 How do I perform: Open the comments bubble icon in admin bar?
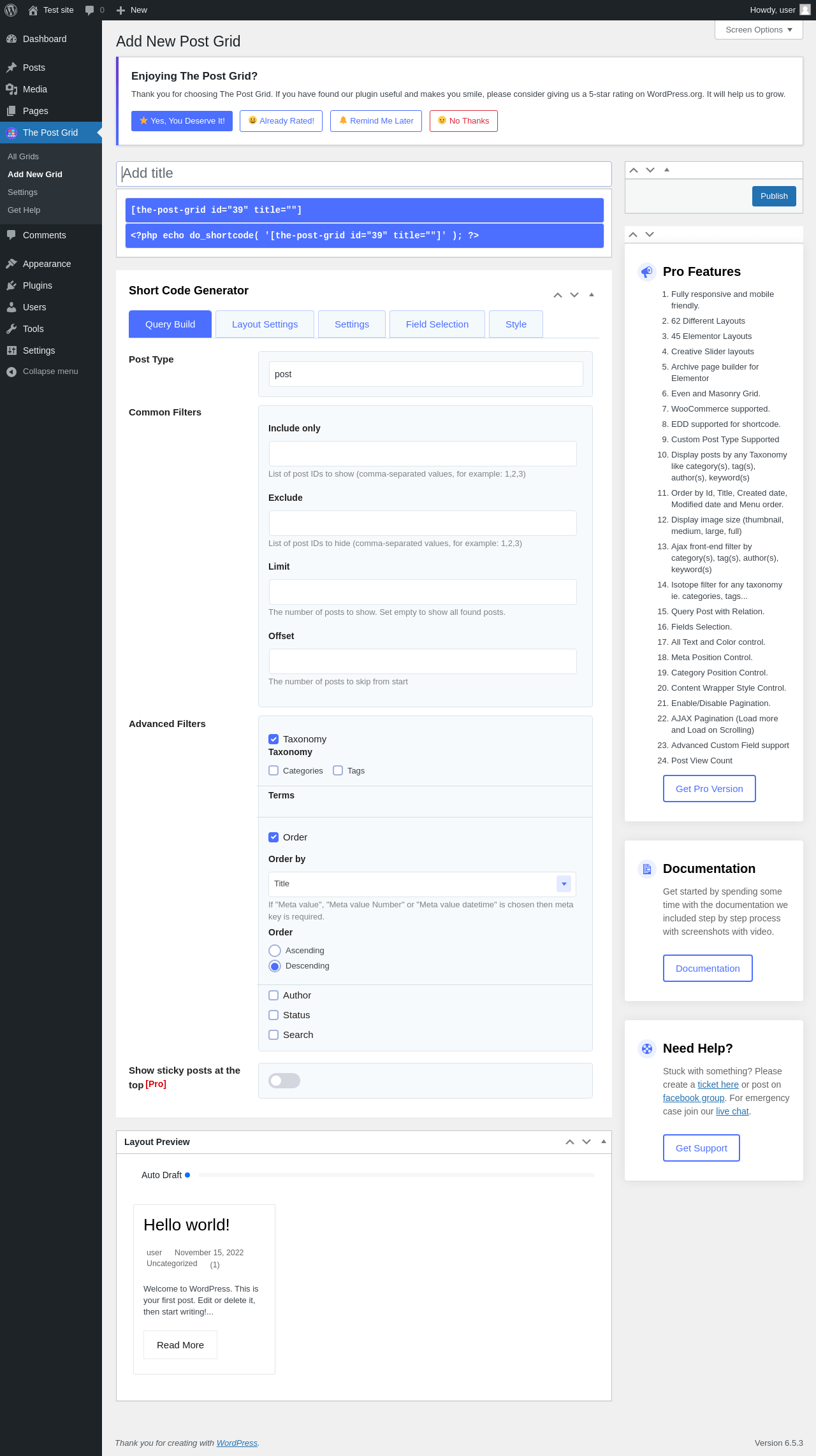(89, 10)
